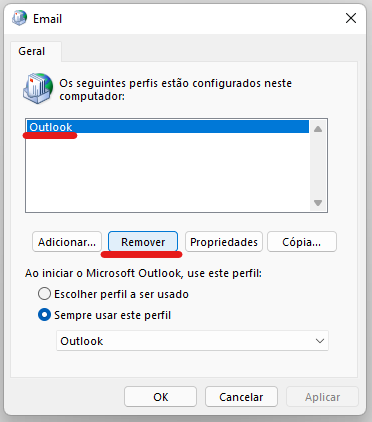Click the chevron arrow of profile combo box
The height and width of the screenshot is (422, 372).
click(320, 341)
